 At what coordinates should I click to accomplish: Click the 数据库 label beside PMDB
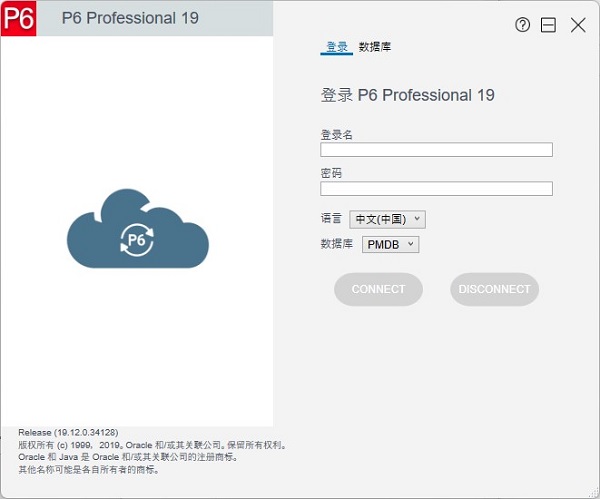[336, 244]
